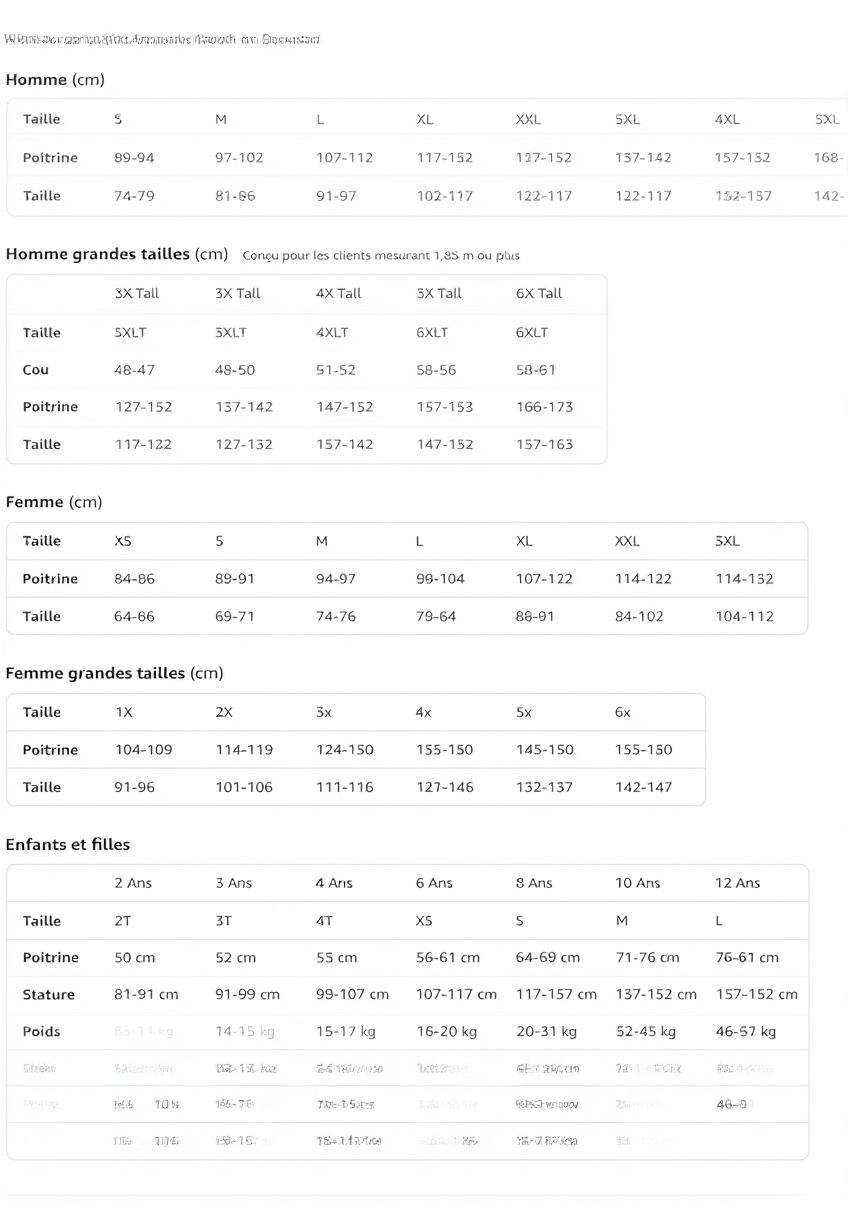Click the "2 Ans" column header

pos(133,884)
